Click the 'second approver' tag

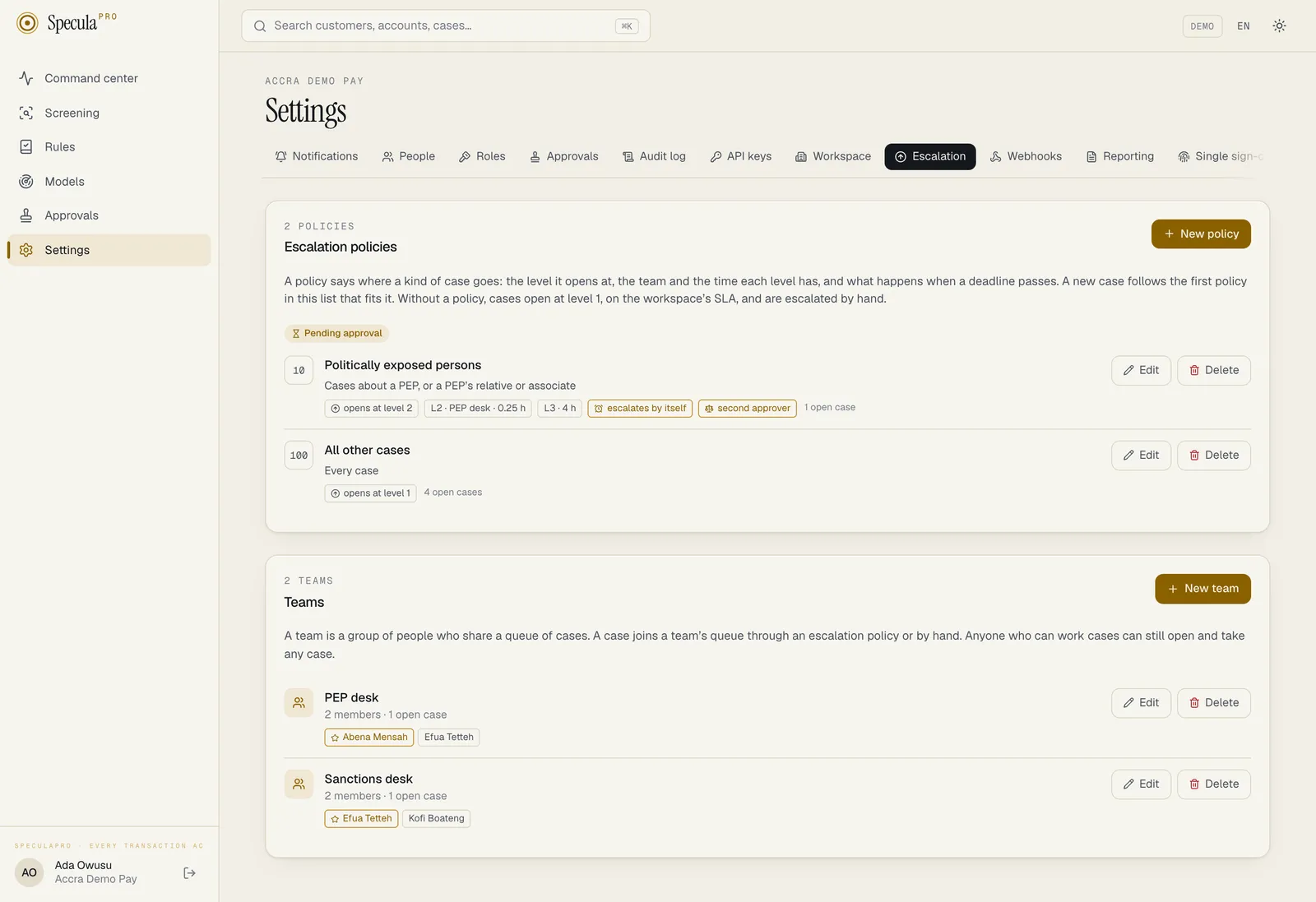(748, 409)
